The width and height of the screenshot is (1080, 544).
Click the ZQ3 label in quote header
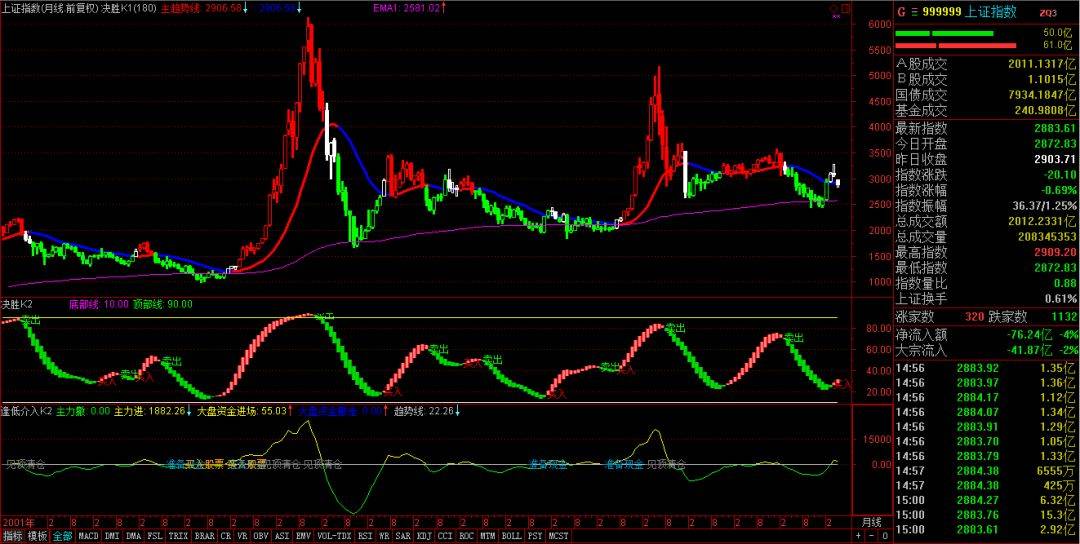click(1048, 13)
